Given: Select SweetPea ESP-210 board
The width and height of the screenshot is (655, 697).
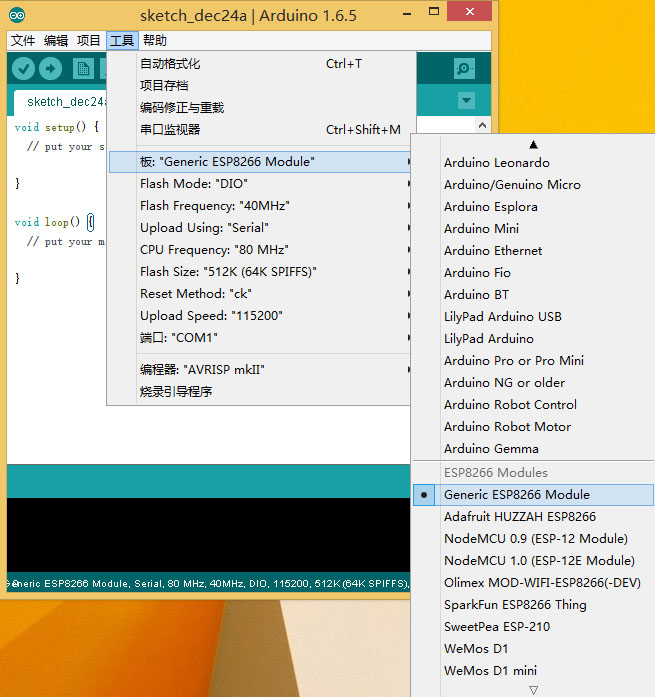Looking at the screenshot, I should [534, 627].
